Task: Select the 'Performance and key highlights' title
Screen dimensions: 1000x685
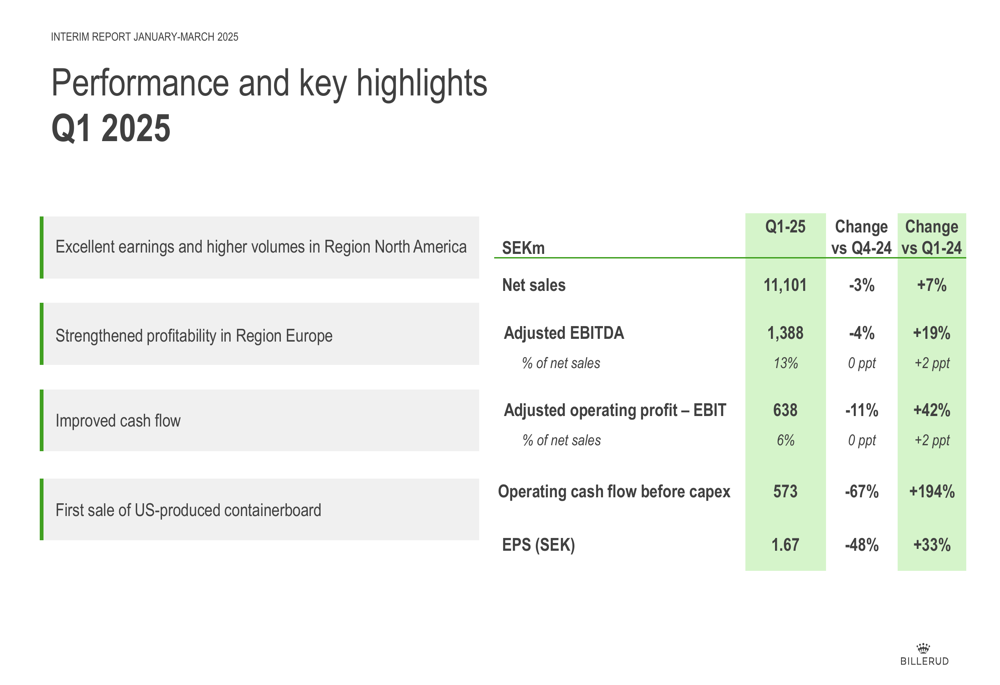Action: (269, 84)
